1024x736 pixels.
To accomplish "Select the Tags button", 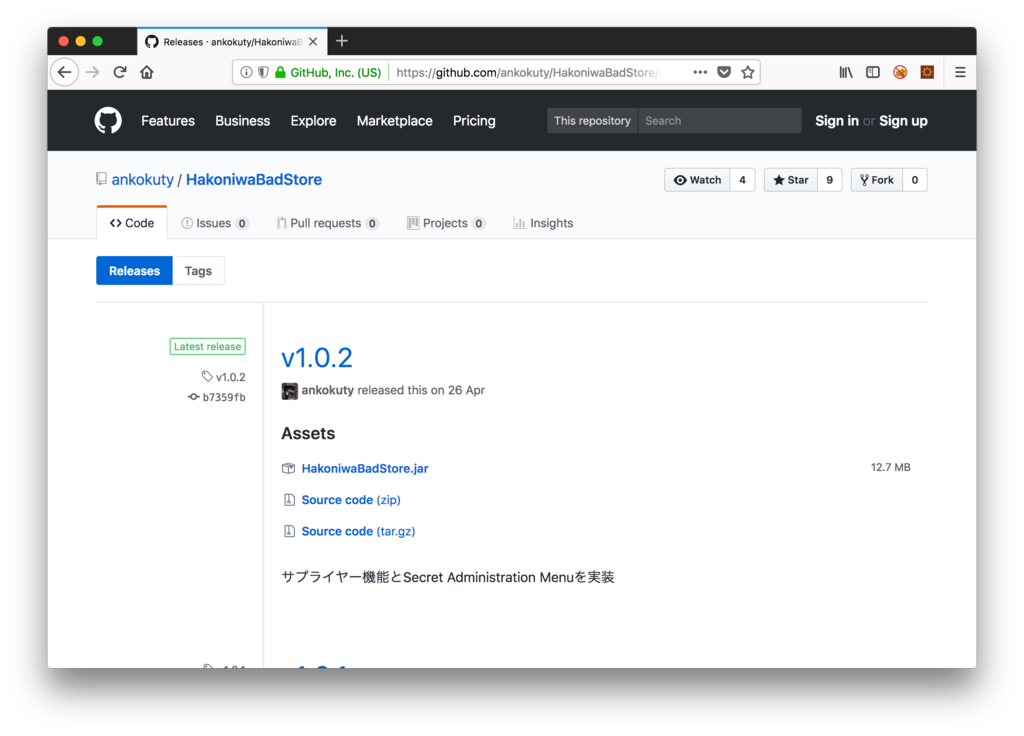I will point(199,271).
